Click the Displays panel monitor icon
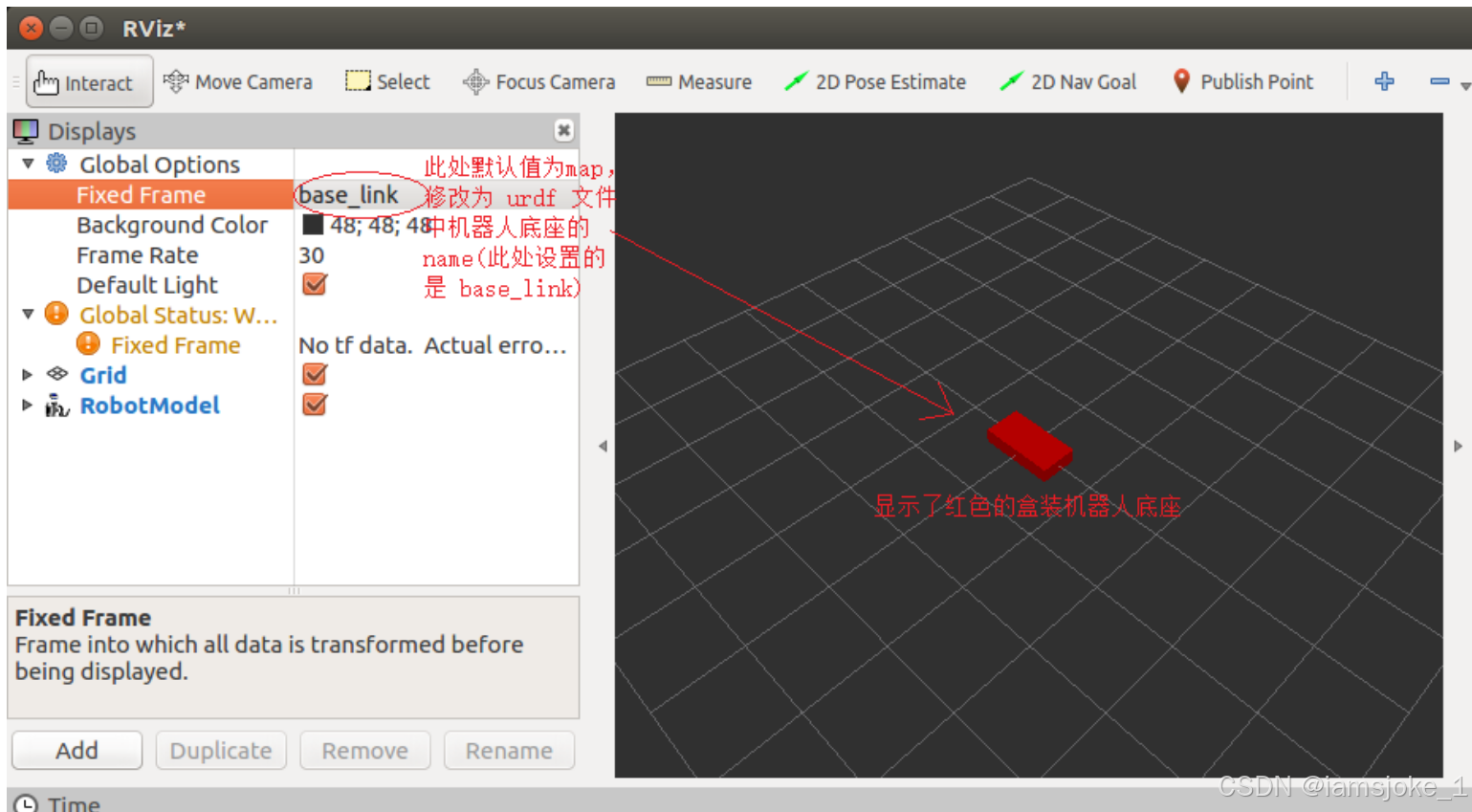 tap(26, 131)
